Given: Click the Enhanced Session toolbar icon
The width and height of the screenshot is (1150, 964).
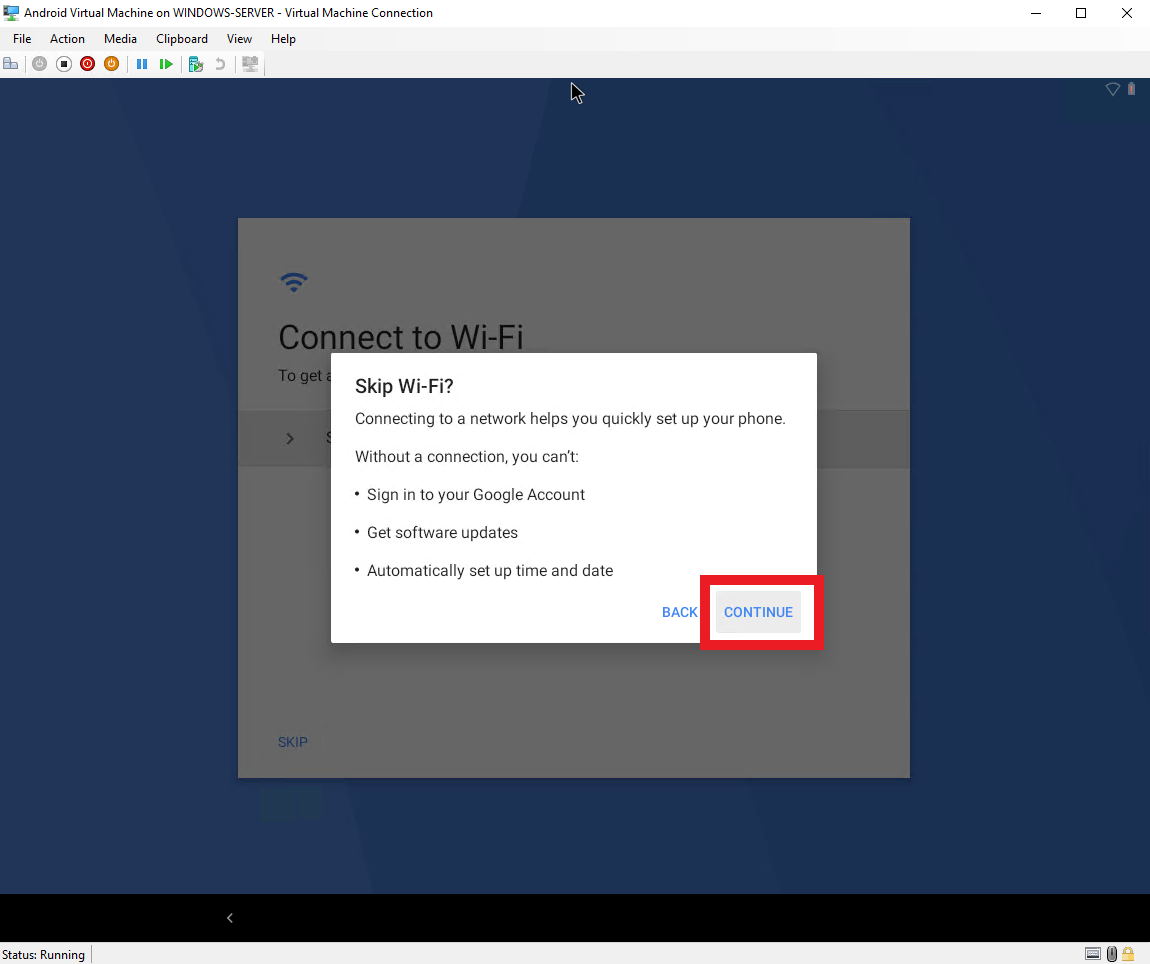Looking at the screenshot, I should click(x=250, y=64).
